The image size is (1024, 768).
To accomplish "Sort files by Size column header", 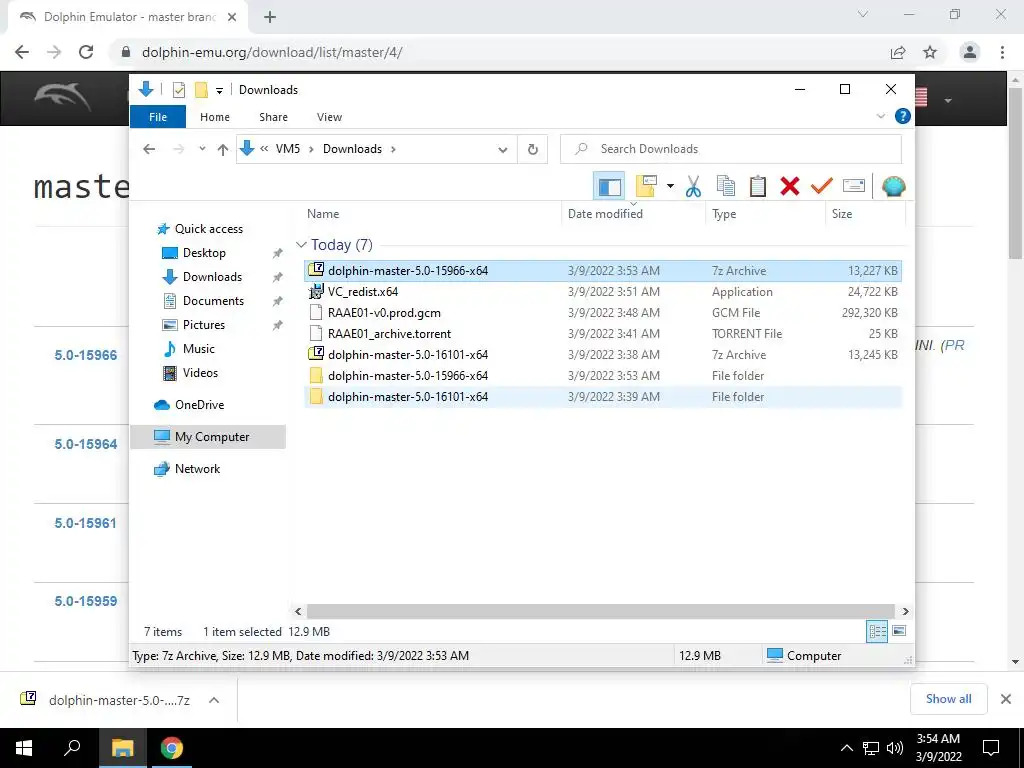I will [x=842, y=214].
